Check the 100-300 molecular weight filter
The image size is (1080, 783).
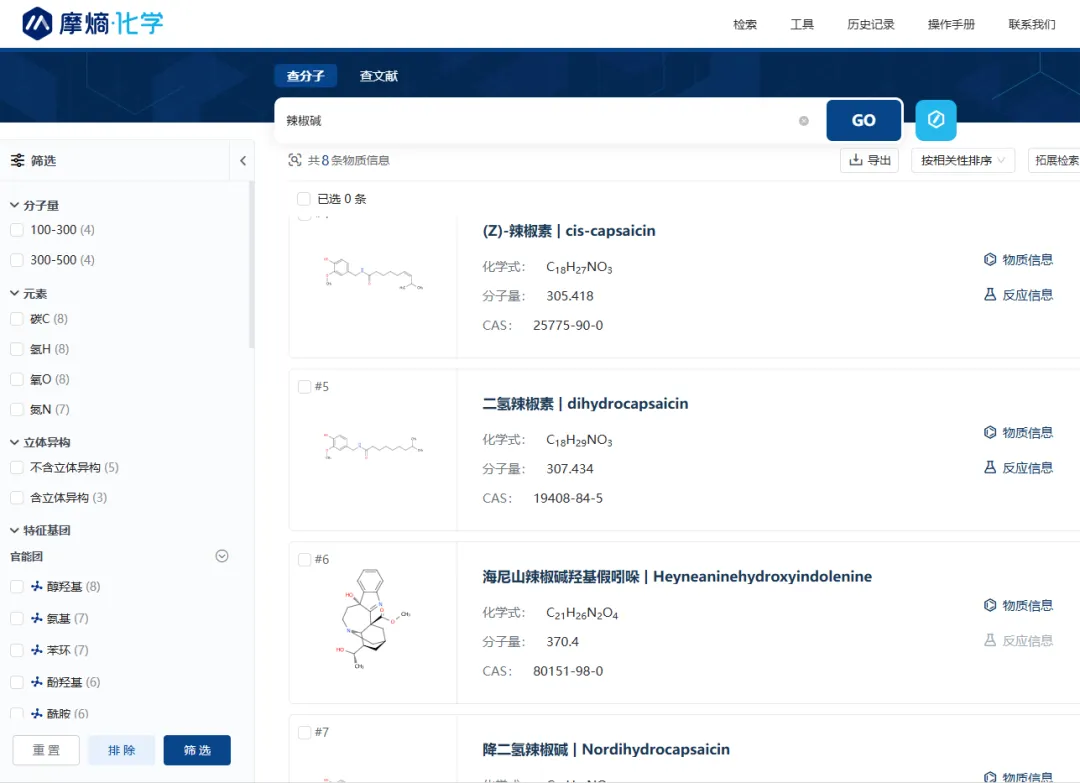[17, 230]
